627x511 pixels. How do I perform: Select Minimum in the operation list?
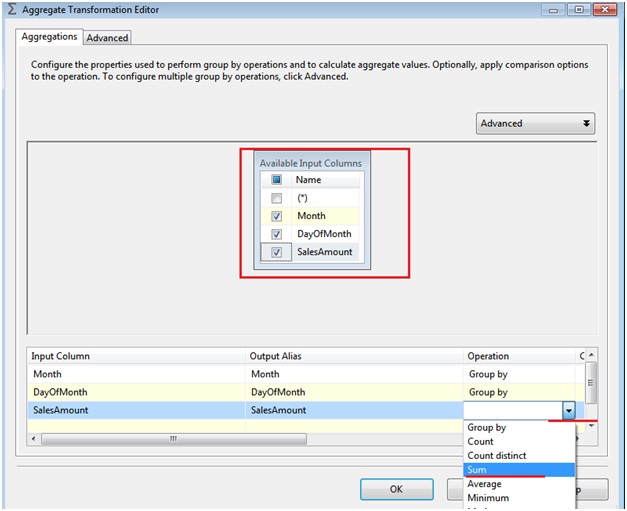519,498
